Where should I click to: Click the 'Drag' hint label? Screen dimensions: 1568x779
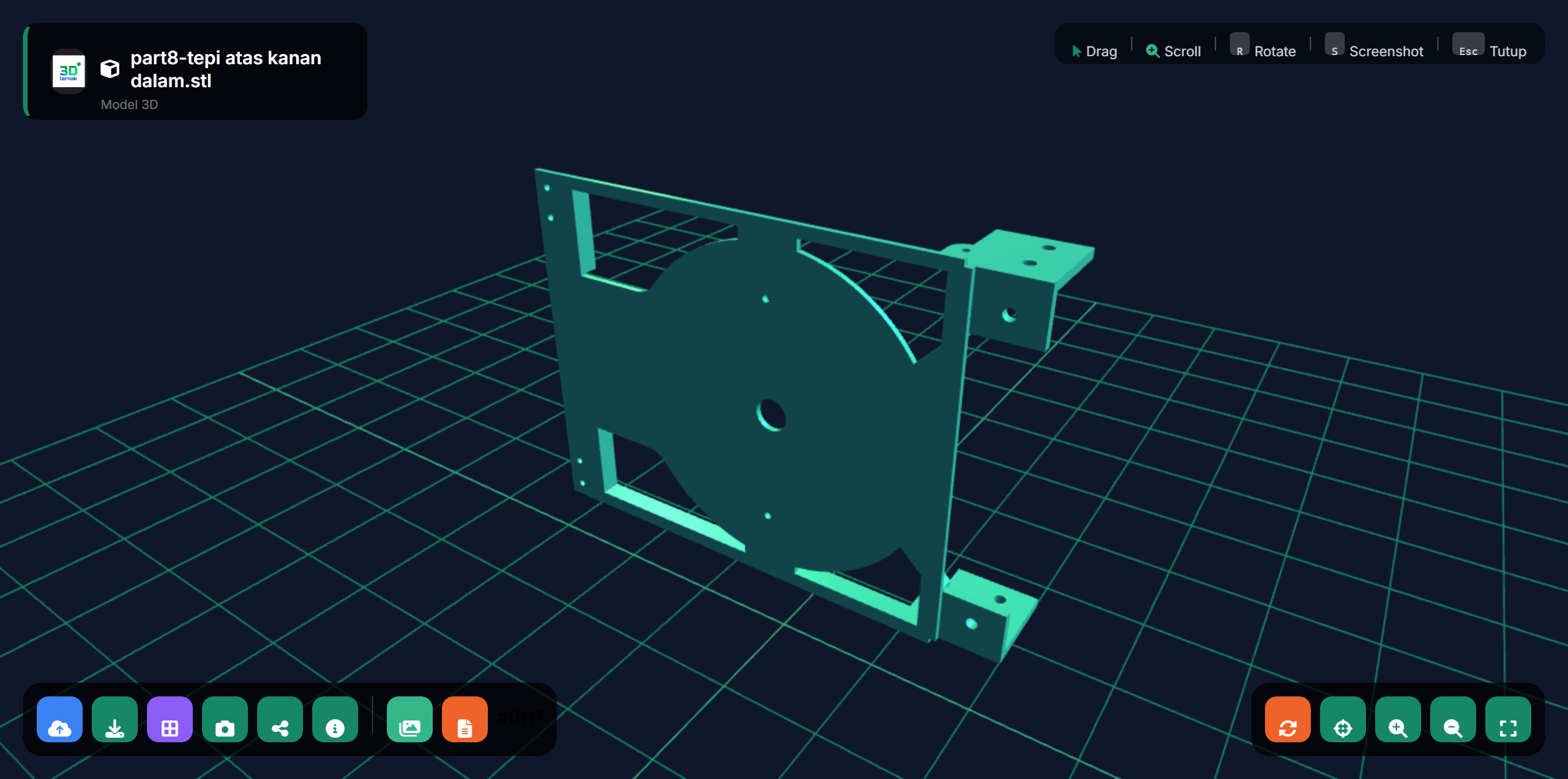click(x=1101, y=52)
